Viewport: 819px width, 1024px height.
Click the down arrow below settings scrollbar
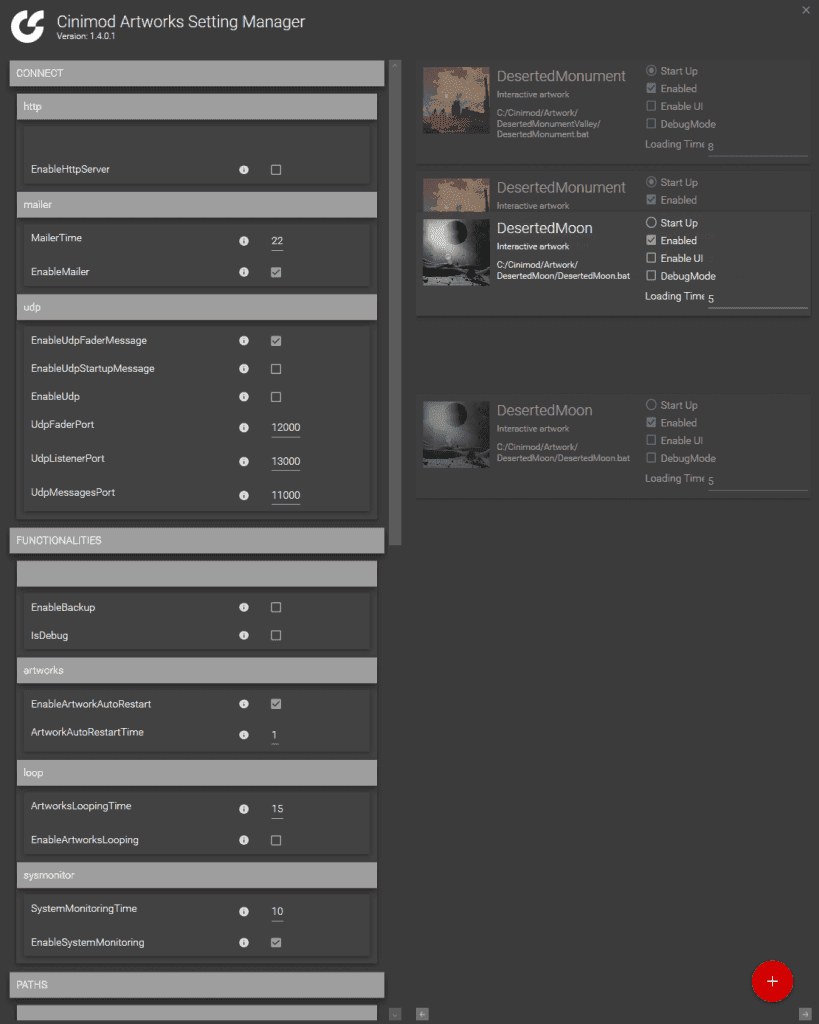(394, 1014)
